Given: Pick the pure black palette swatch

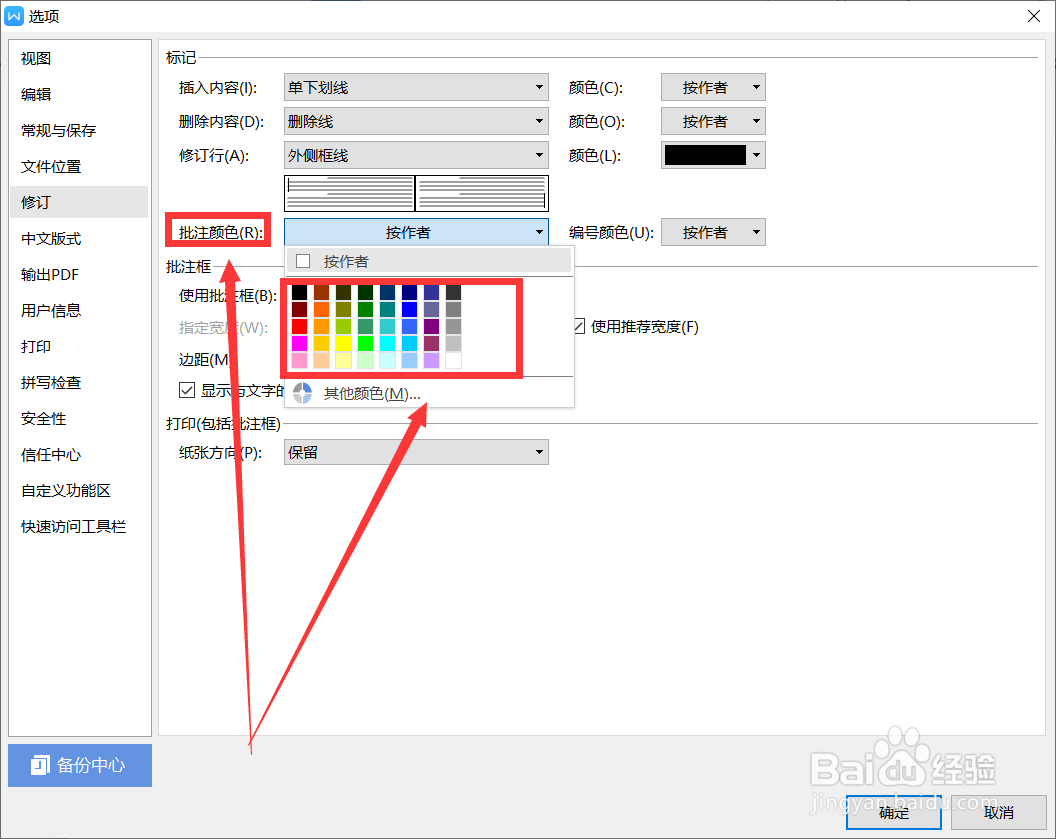Looking at the screenshot, I should pos(300,292).
